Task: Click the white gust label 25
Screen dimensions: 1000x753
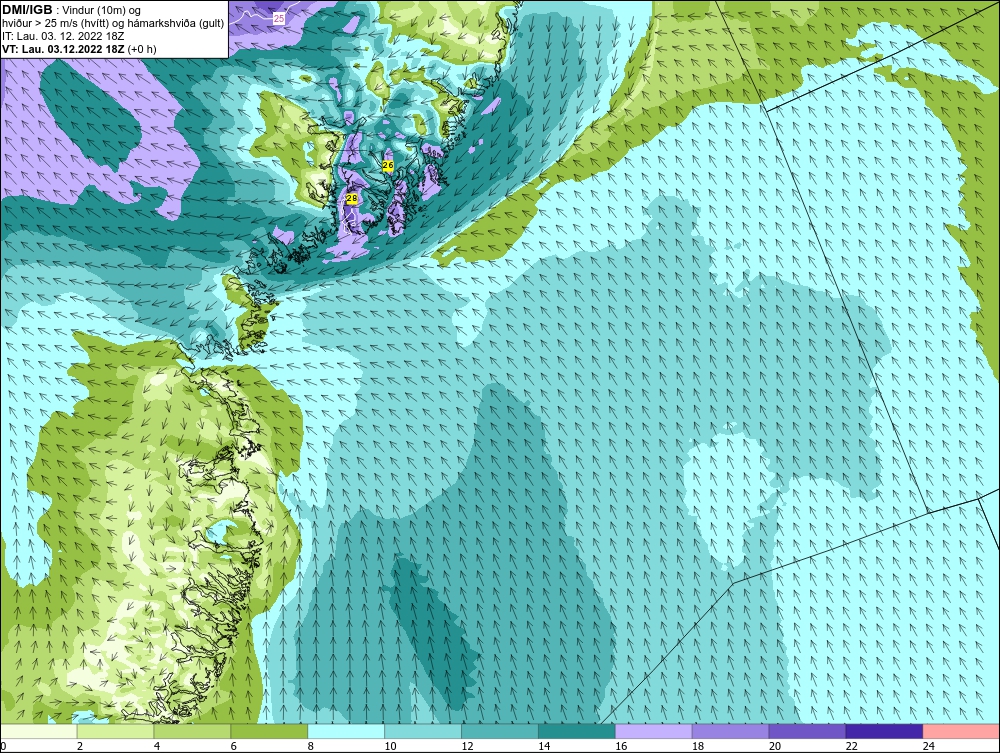Action: [x=279, y=19]
